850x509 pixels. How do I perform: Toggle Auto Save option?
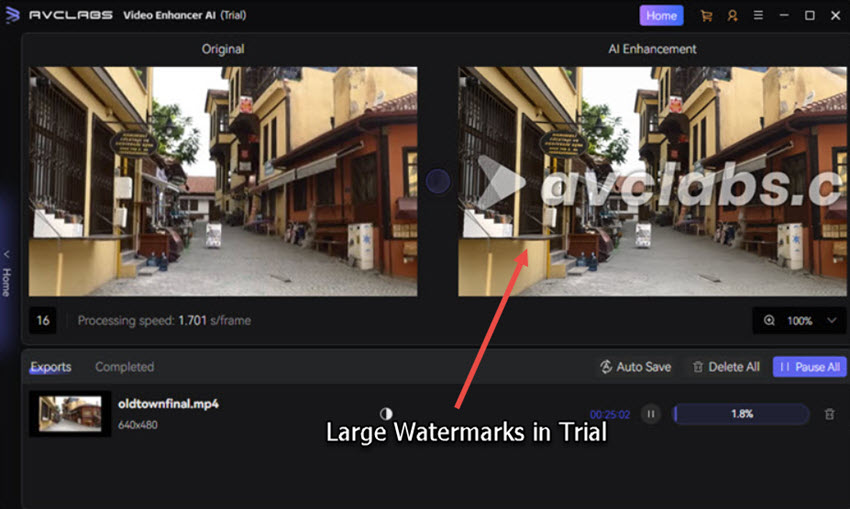(635, 367)
